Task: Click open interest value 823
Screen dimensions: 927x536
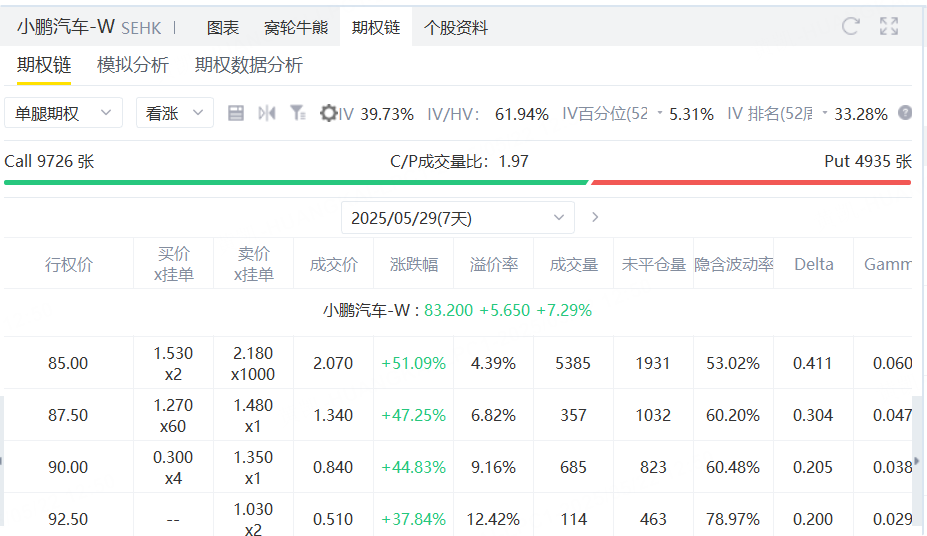Action: click(653, 467)
